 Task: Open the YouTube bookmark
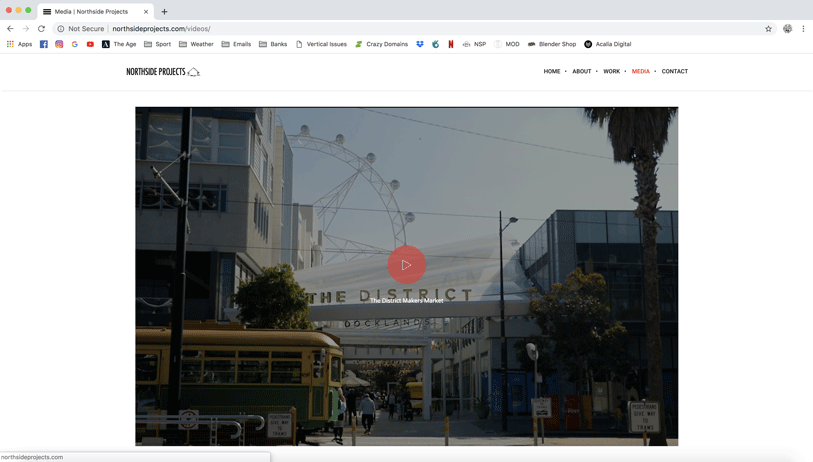[x=90, y=44]
